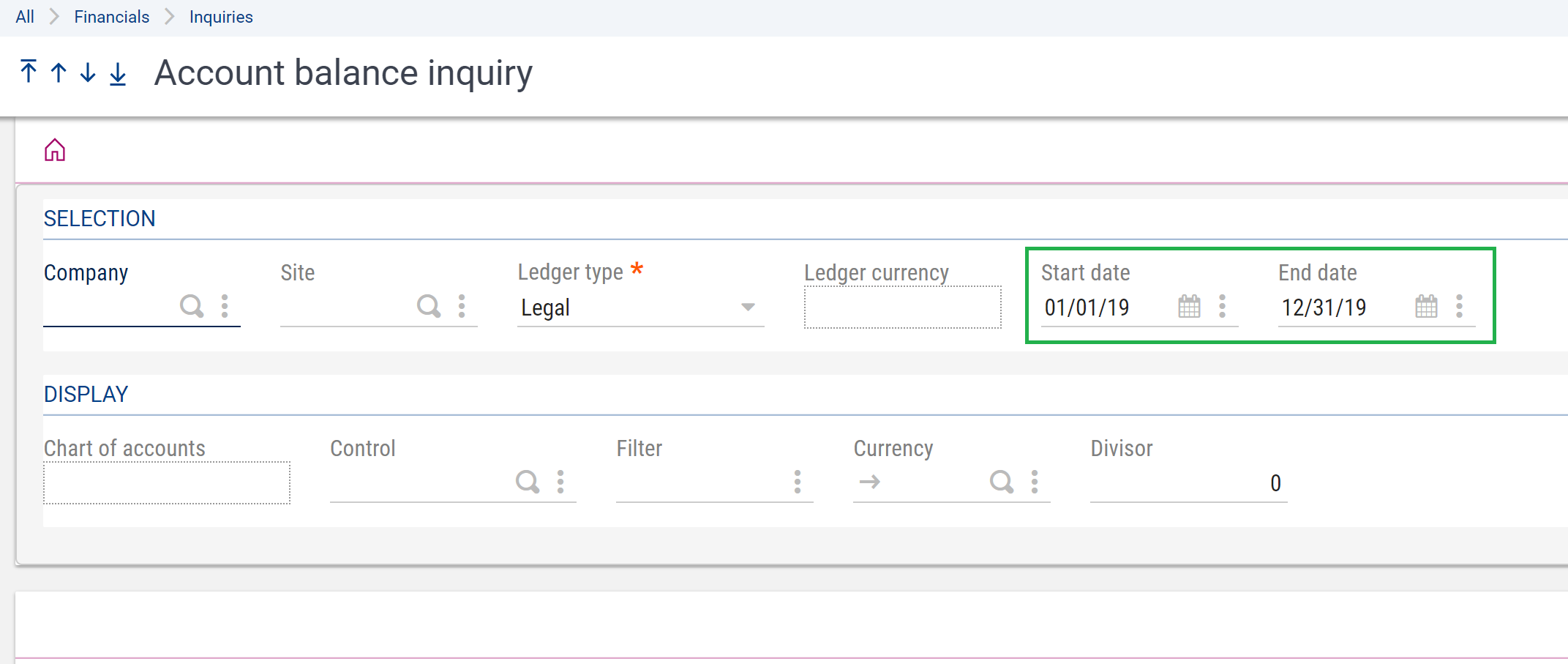Click the All breadcrumb link
This screenshot has width=1568, height=664.
tap(24, 16)
